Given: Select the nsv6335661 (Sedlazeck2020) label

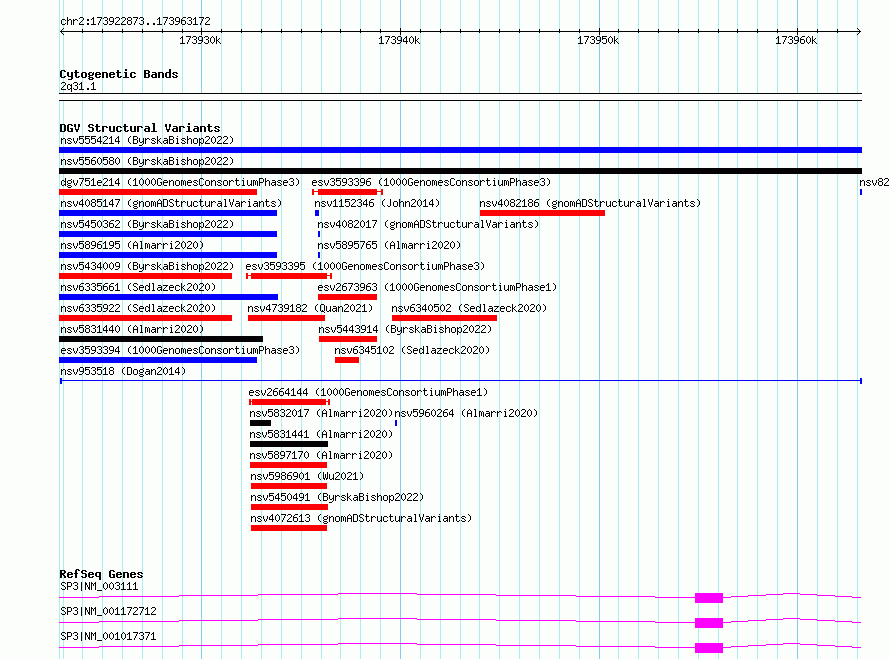Looking at the screenshot, I should pos(138,287).
